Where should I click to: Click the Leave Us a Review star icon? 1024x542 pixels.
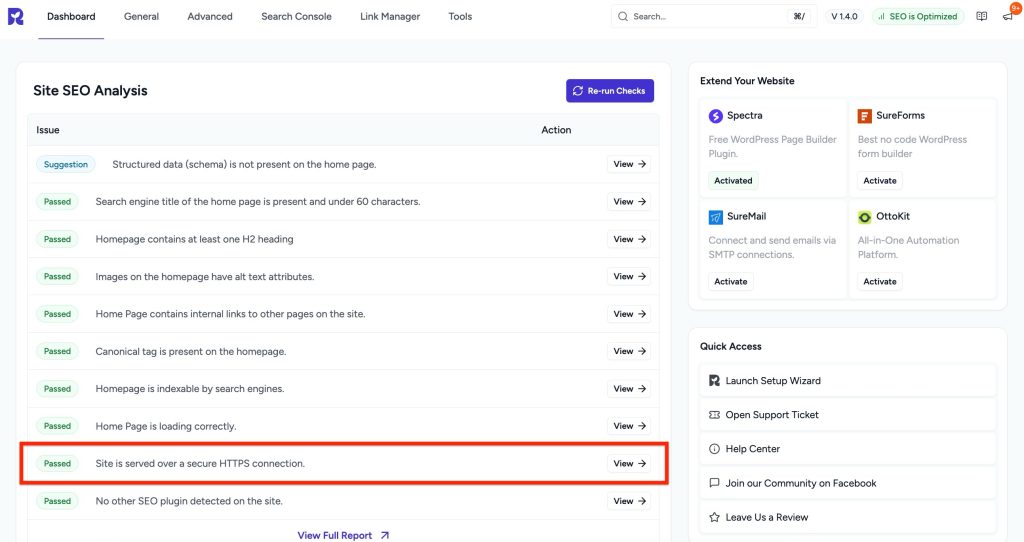714,517
